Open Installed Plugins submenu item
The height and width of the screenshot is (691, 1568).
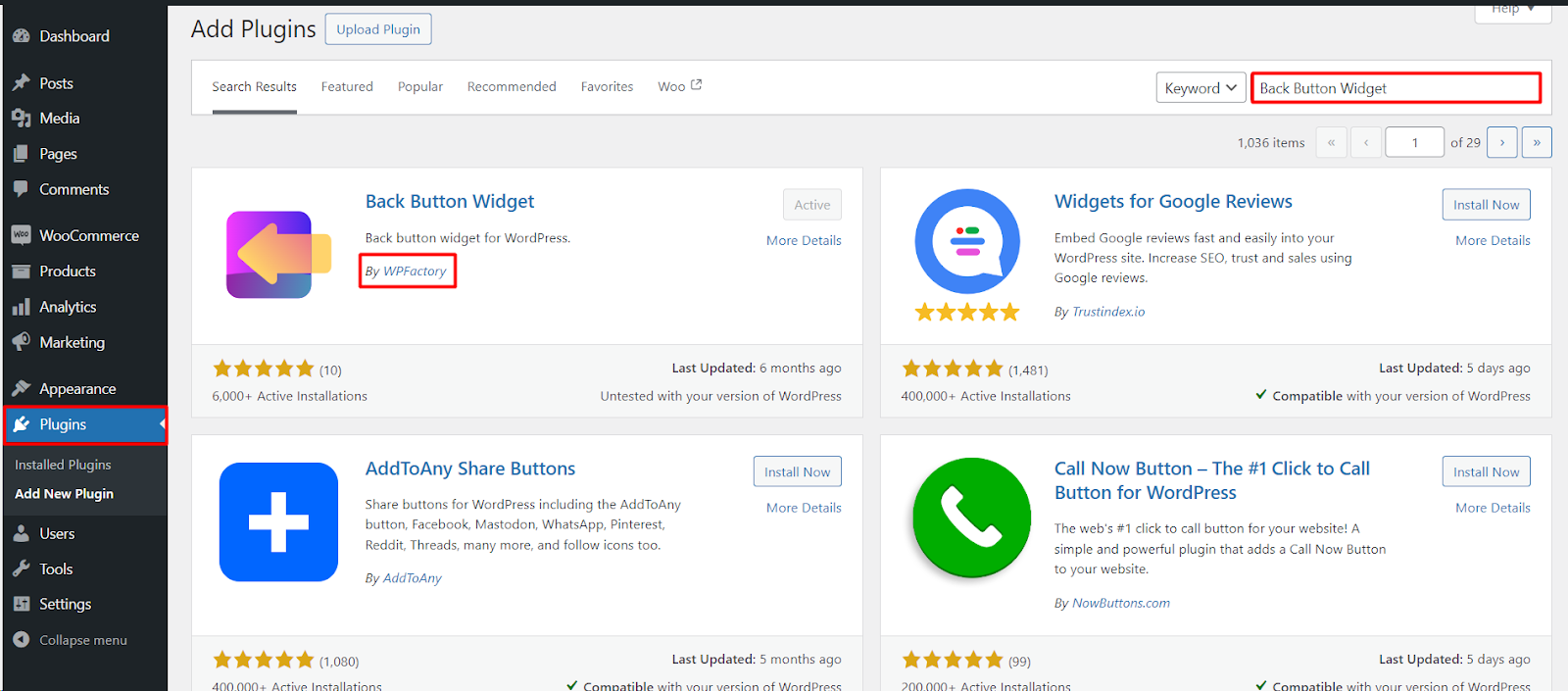pos(63,465)
